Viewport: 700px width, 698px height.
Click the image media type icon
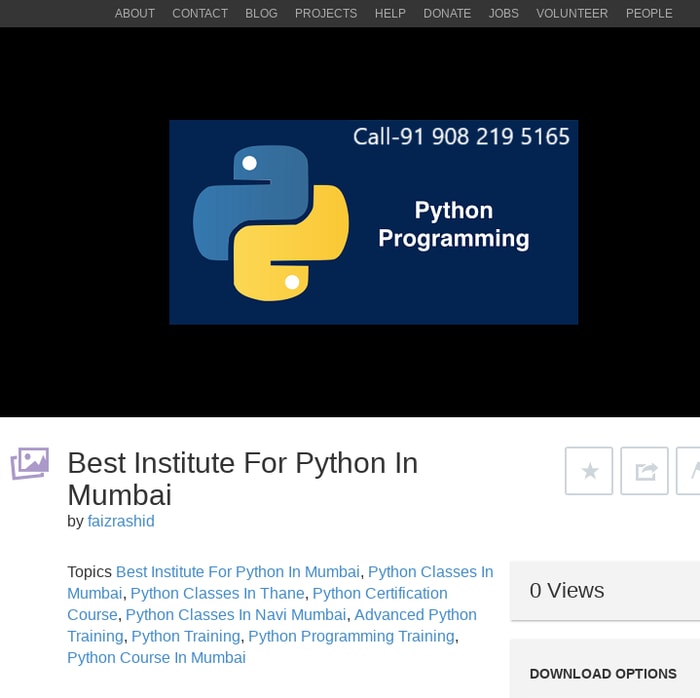pos(30,463)
